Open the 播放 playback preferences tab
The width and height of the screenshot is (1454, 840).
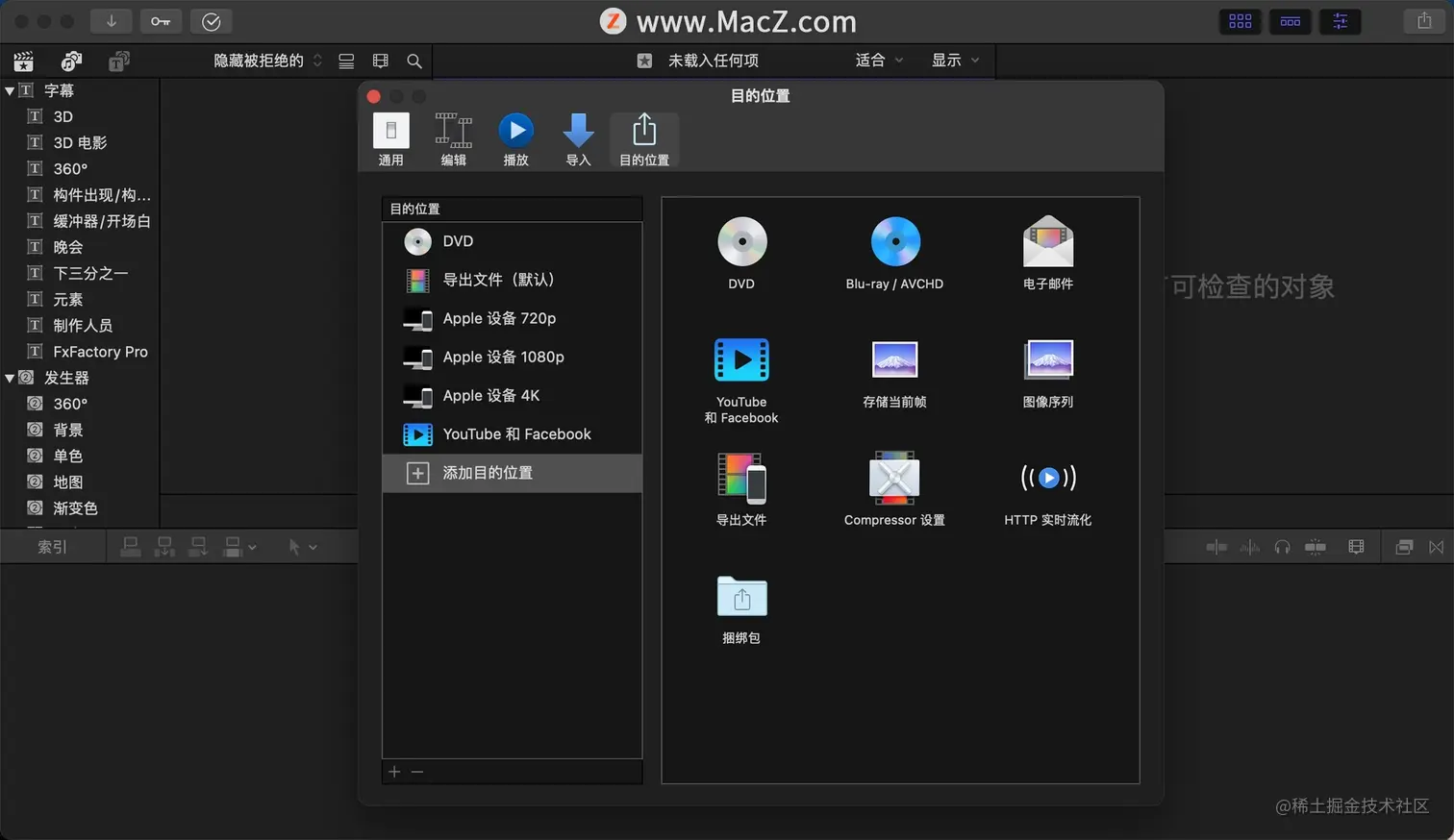[516, 140]
